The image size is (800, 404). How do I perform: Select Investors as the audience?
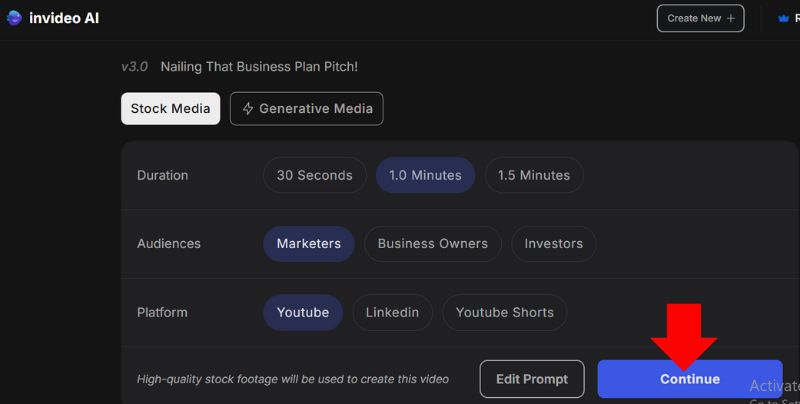coord(554,244)
